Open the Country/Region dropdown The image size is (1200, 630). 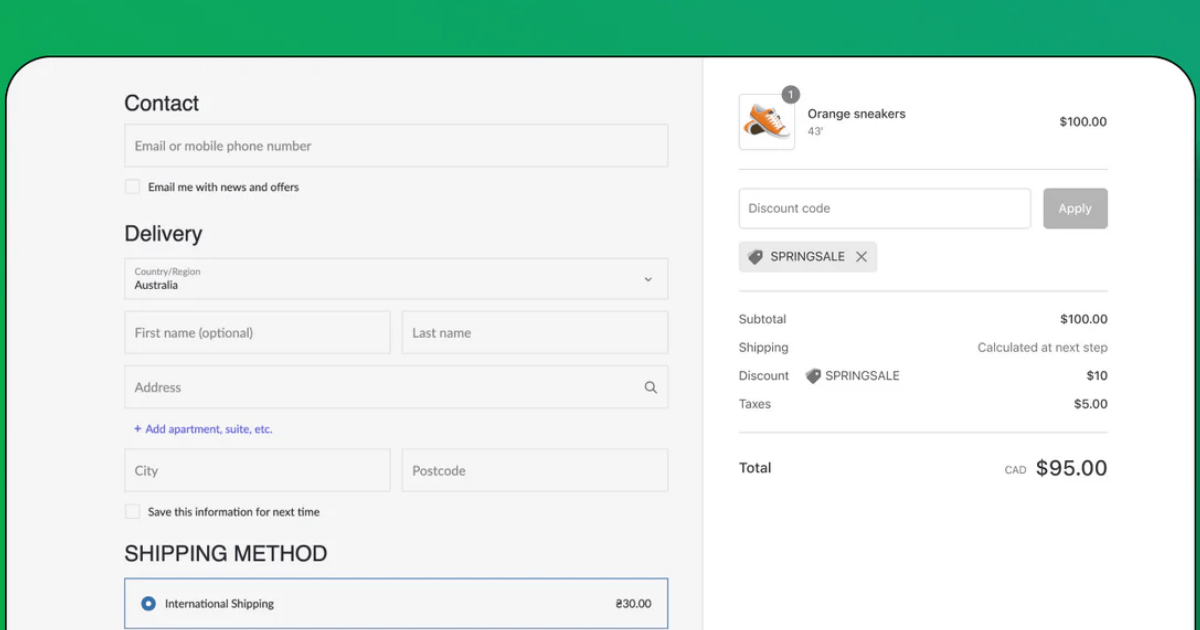(395, 279)
